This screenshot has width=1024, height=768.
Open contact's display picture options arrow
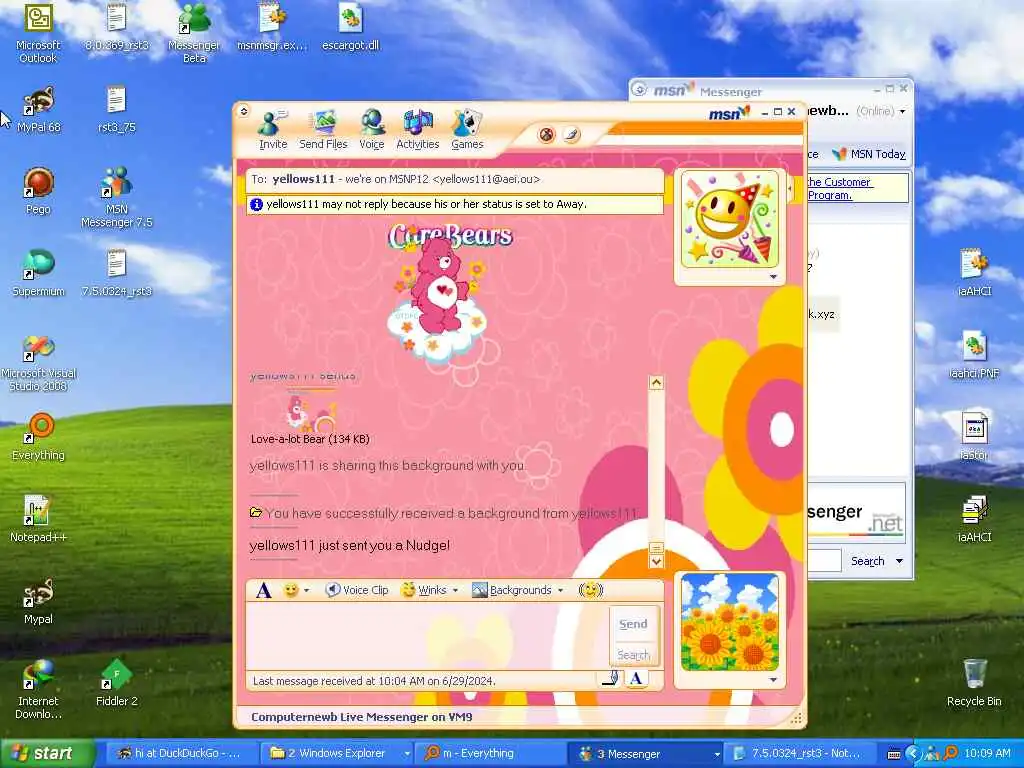click(773, 277)
